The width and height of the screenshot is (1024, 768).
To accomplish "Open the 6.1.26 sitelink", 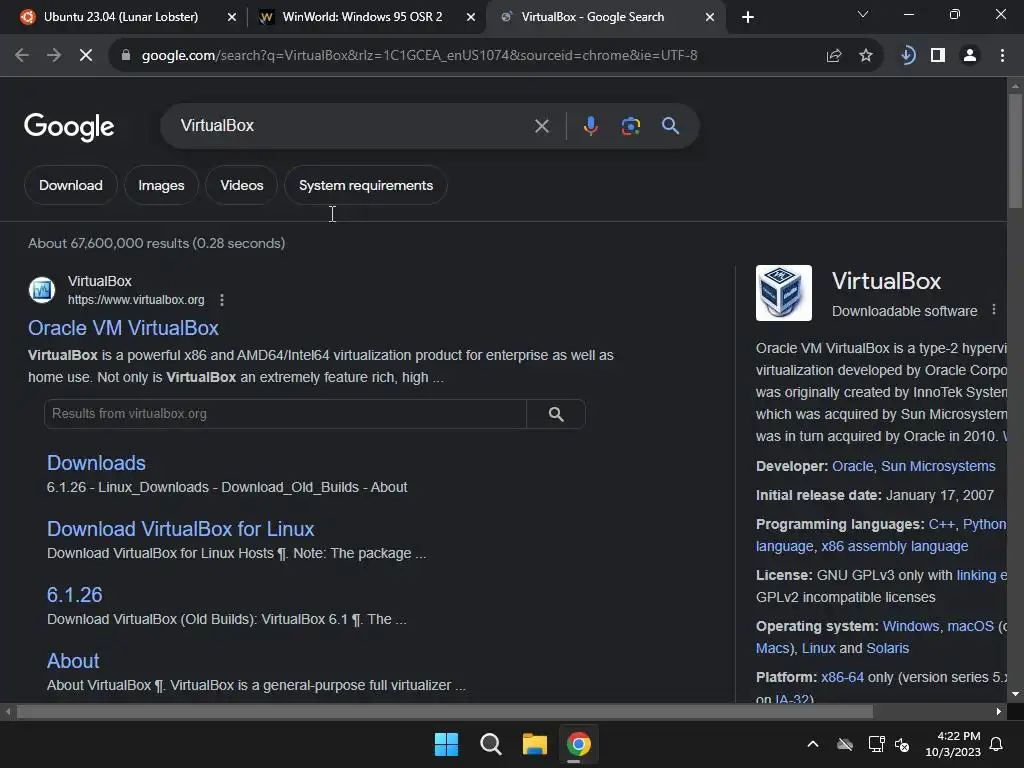I will [74, 595].
